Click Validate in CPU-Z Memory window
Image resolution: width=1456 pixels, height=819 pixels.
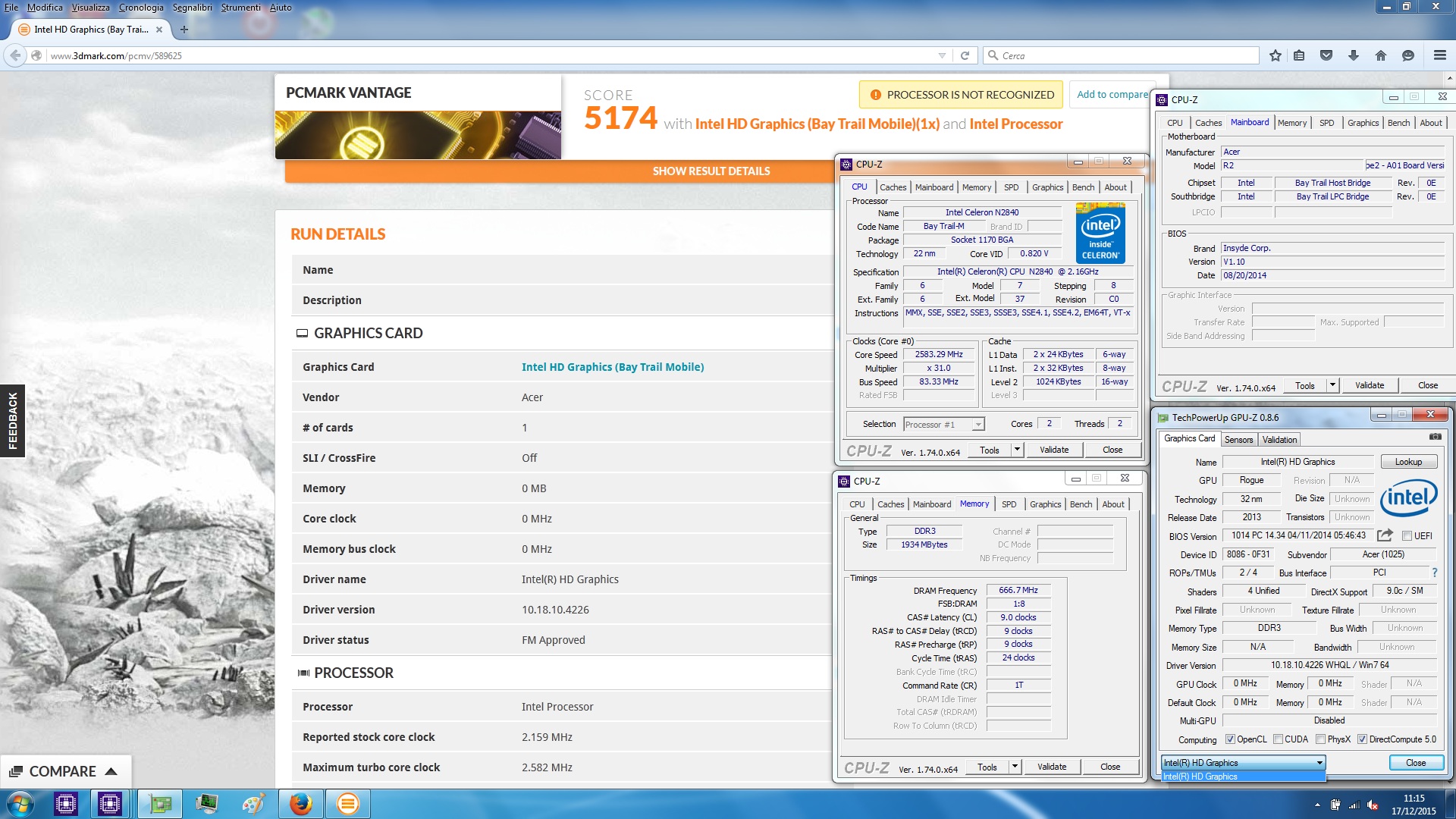pyautogui.click(x=1052, y=767)
